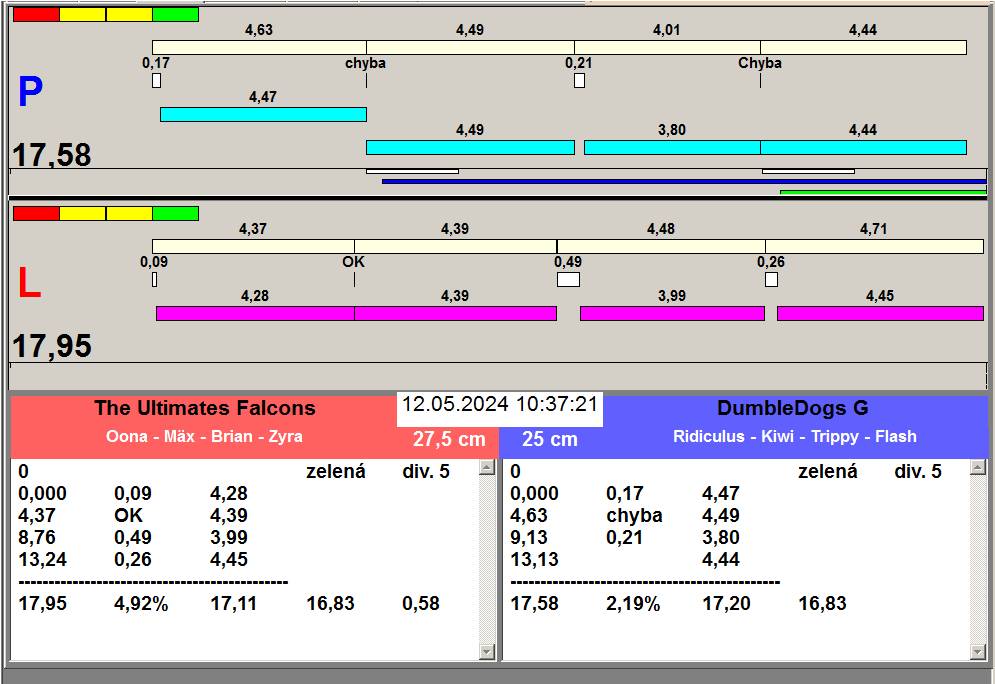Click 'zelená' in the Falcons table header
The width and height of the screenshot is (995, 684).
tap(336, 471)
